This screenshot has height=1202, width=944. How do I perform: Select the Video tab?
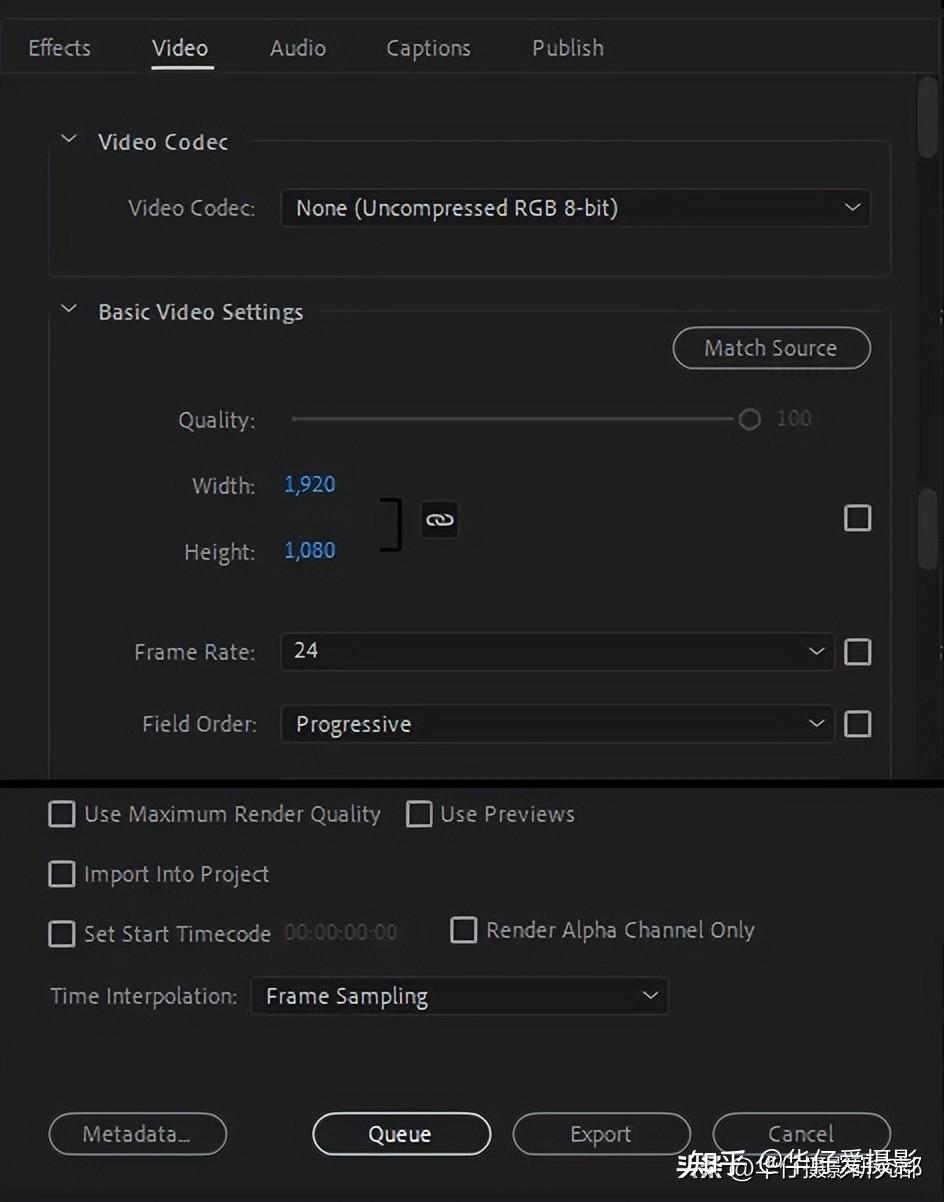click(180, 48)
